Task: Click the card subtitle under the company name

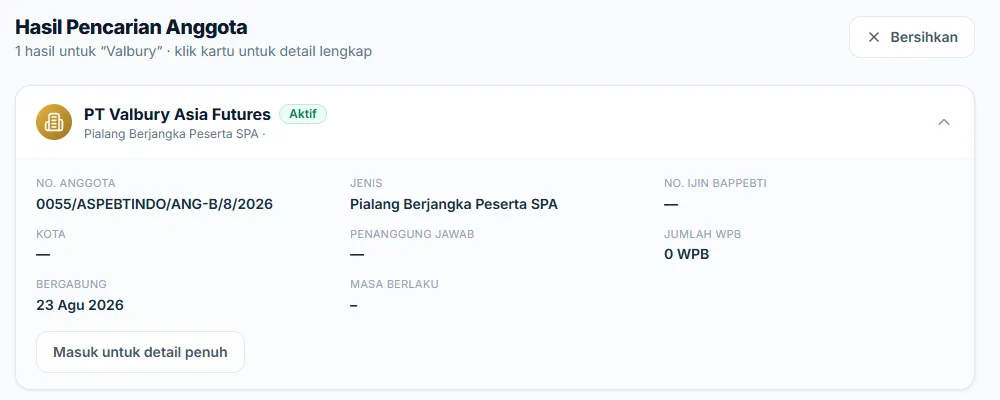Action: (175, 135)
